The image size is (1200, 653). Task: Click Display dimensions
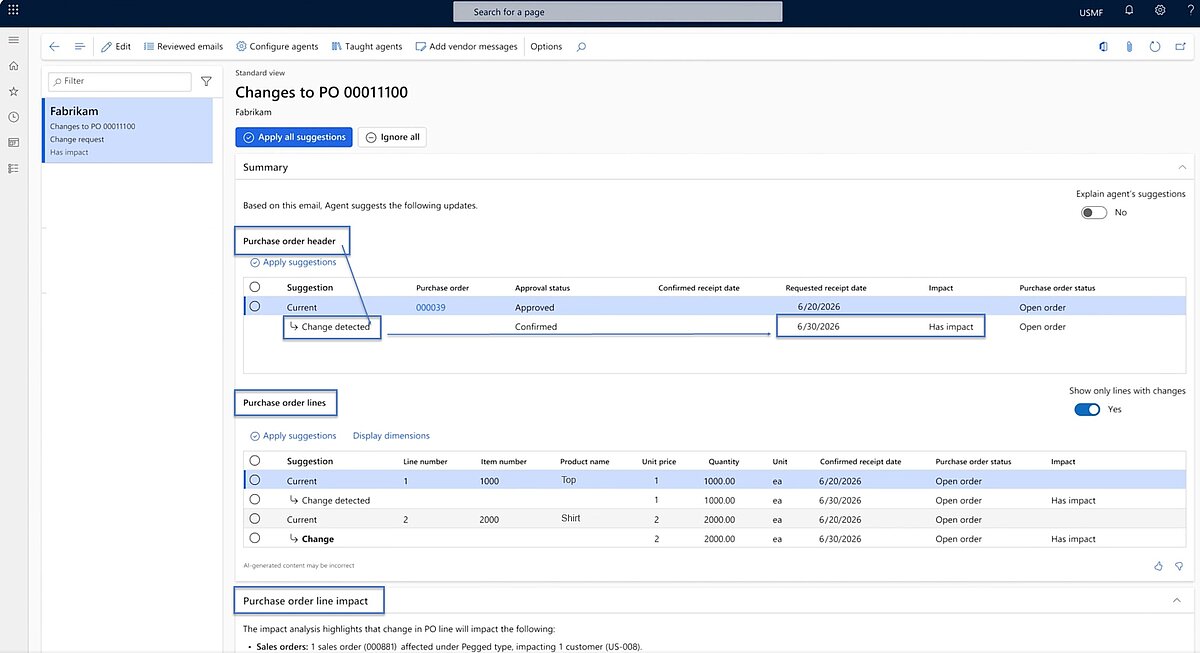pos(391,436)
